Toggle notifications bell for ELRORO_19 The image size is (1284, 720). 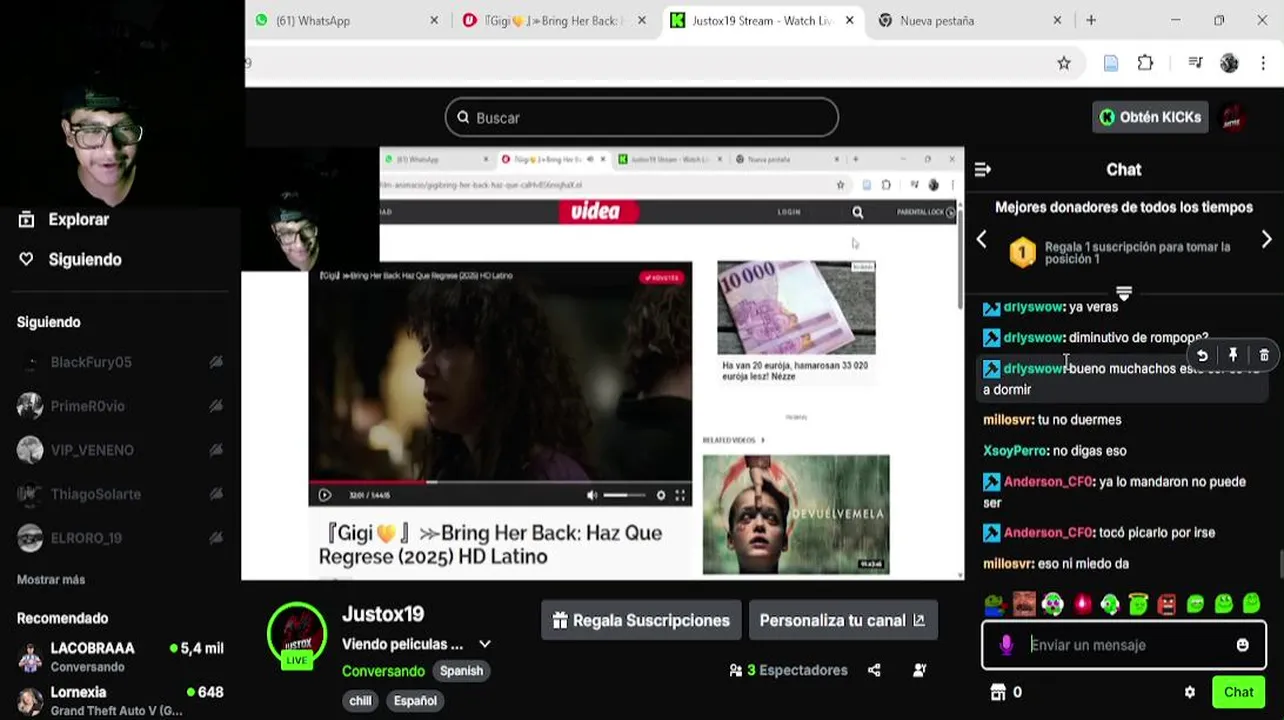pos(216,538)
